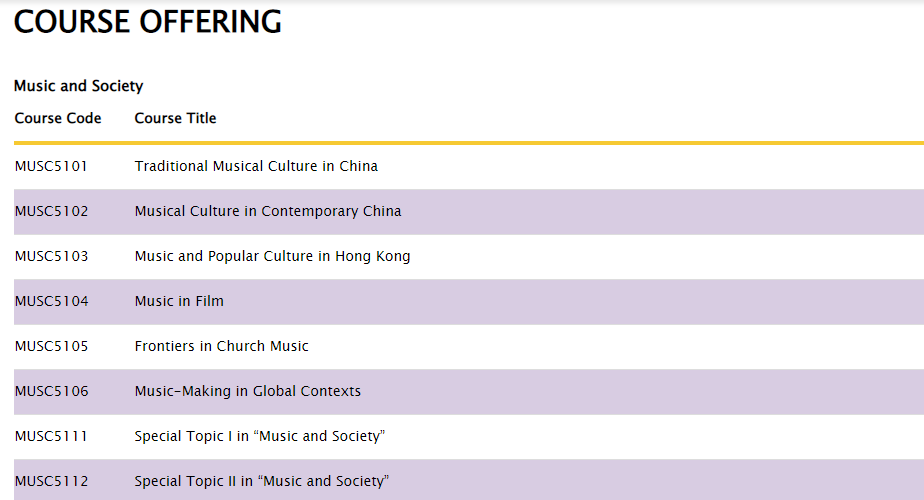Select course code MUSC5112

coord(51,481)
